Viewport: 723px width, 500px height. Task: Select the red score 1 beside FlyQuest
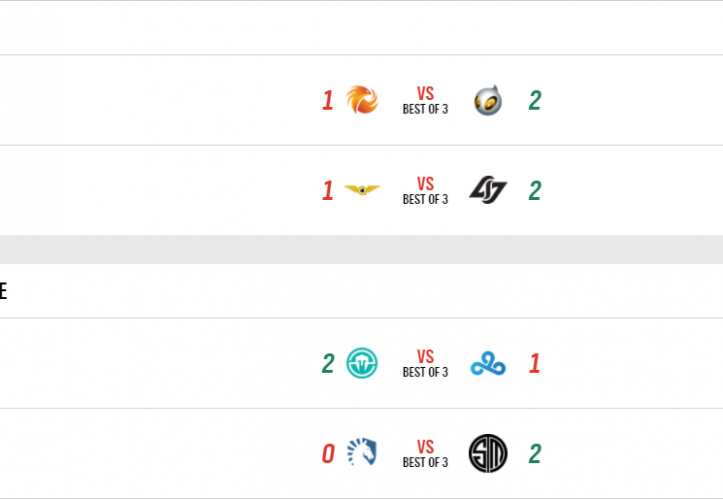327,190
